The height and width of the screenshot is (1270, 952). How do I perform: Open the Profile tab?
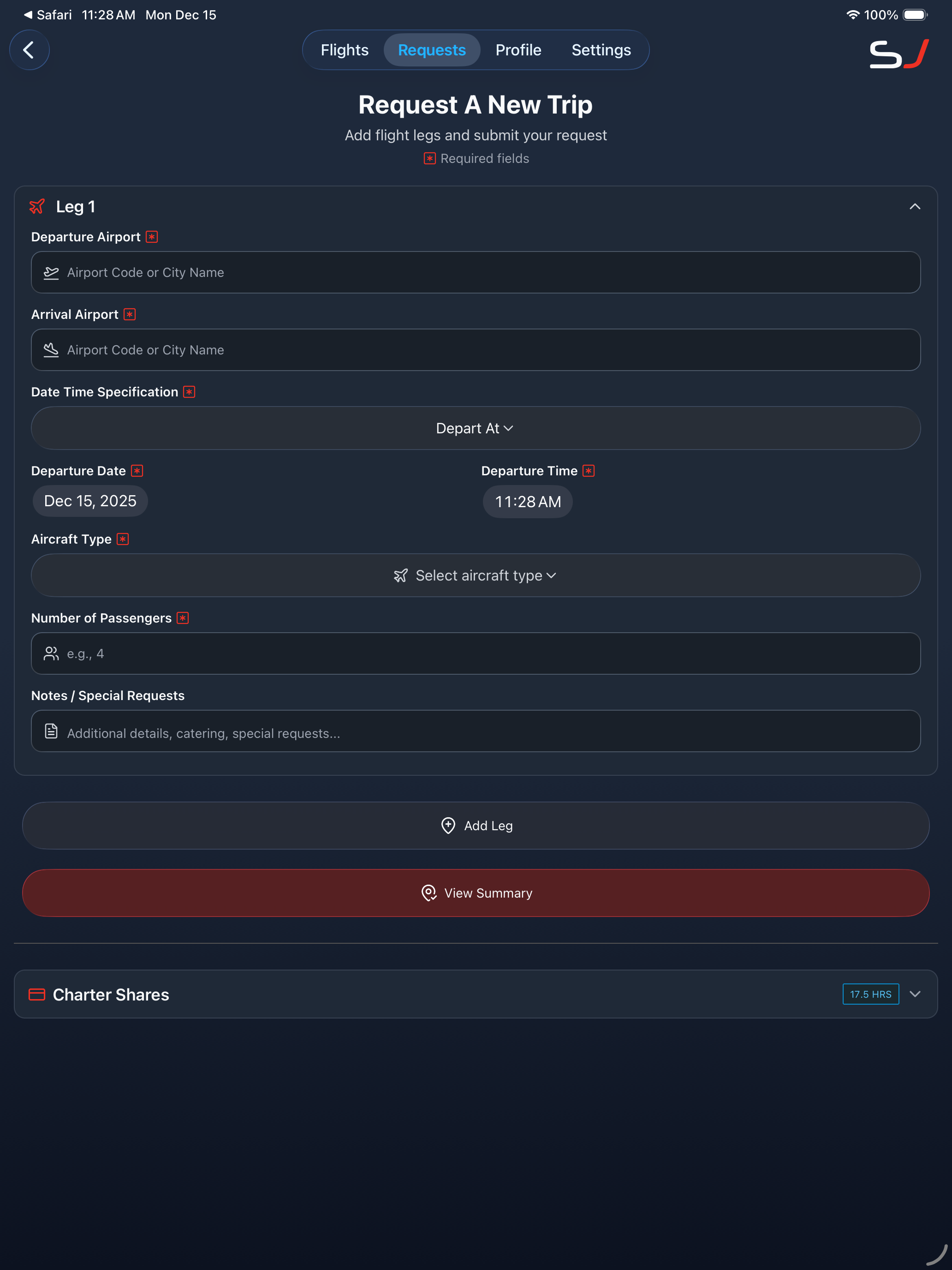pos(518,50)
